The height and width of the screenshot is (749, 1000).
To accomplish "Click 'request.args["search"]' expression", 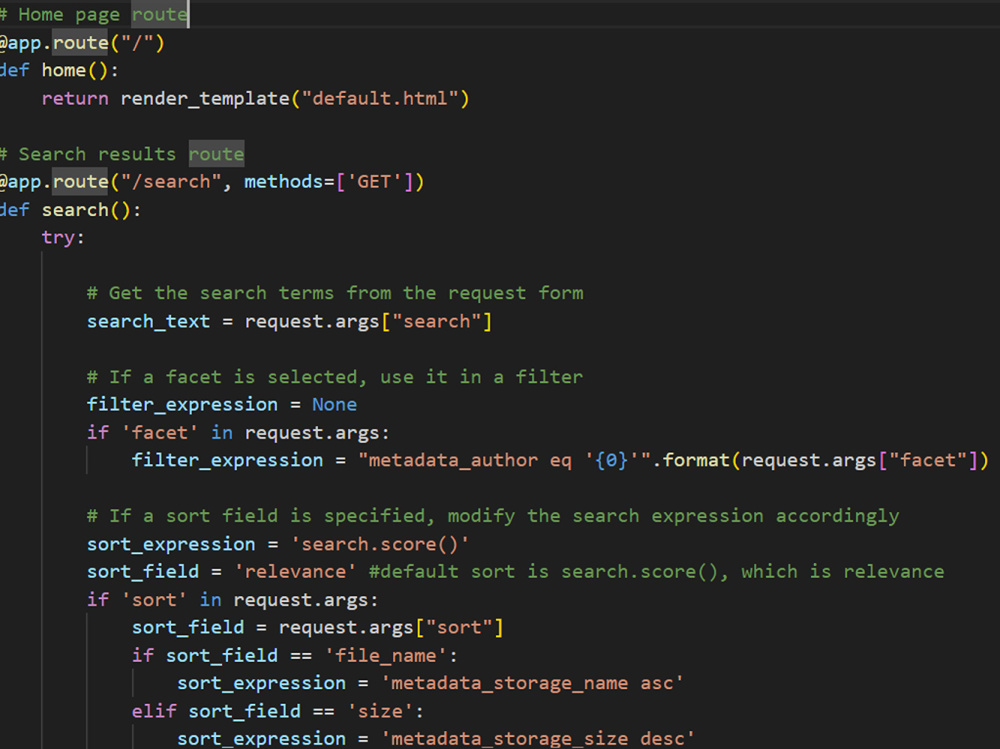I will click(369, 321).
